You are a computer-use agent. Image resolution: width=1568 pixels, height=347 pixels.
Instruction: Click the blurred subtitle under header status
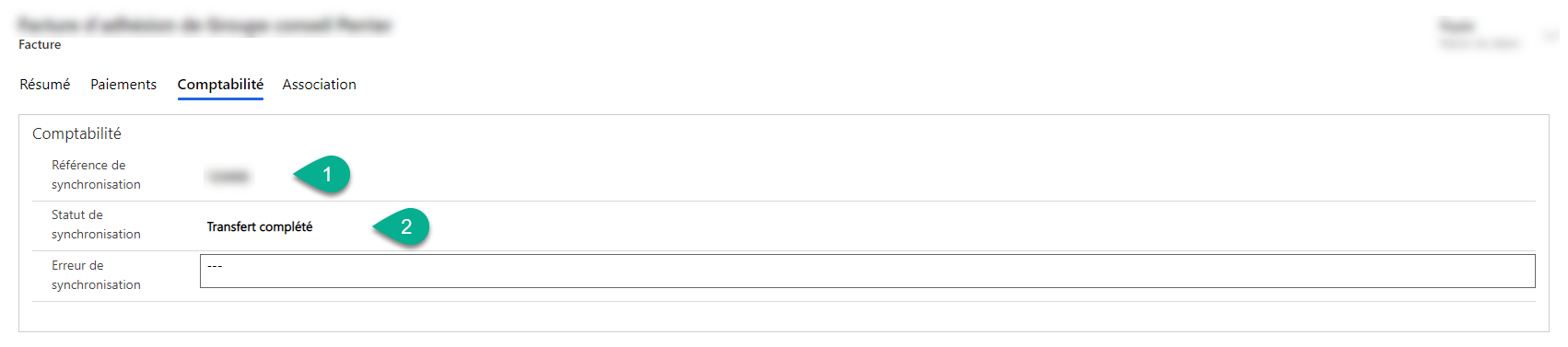click(x=1479, y=43)
